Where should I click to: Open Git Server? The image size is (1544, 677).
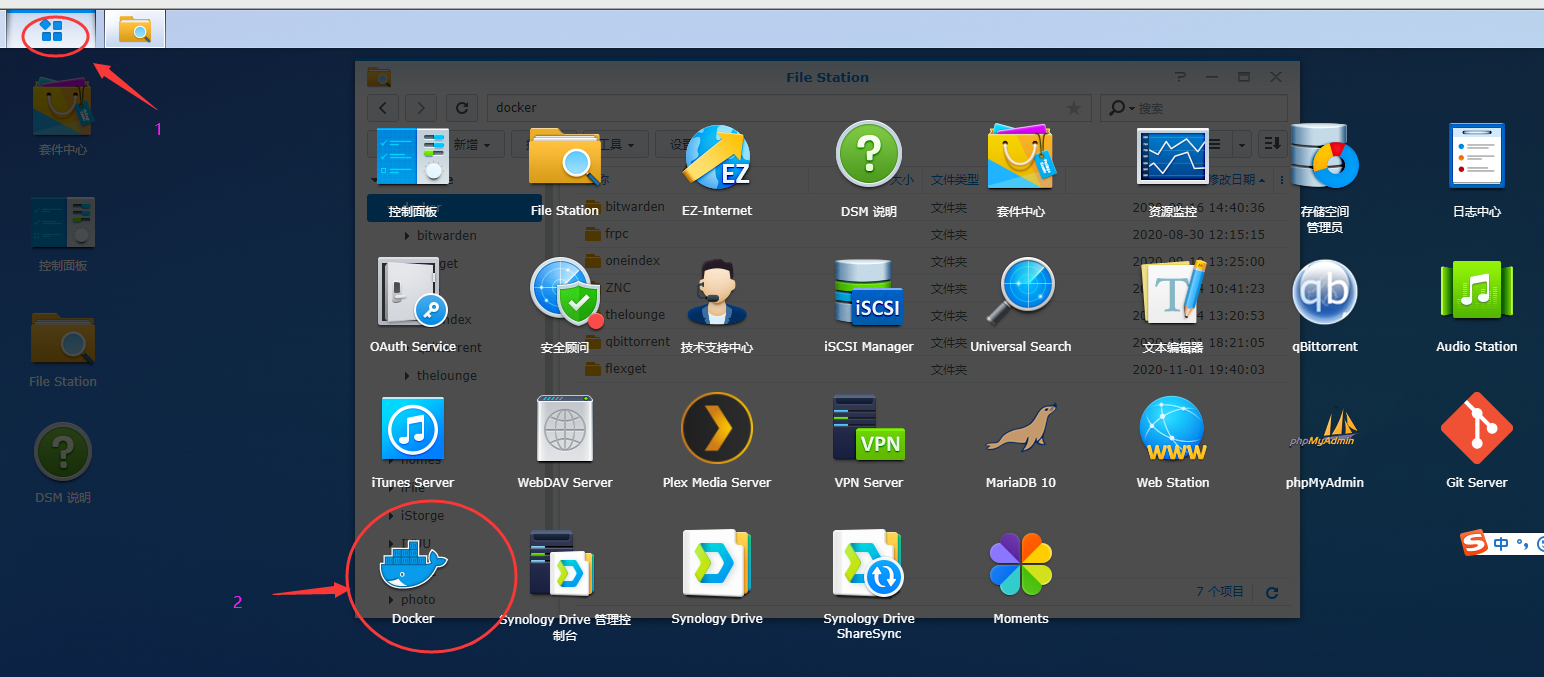click(1477, 442)
